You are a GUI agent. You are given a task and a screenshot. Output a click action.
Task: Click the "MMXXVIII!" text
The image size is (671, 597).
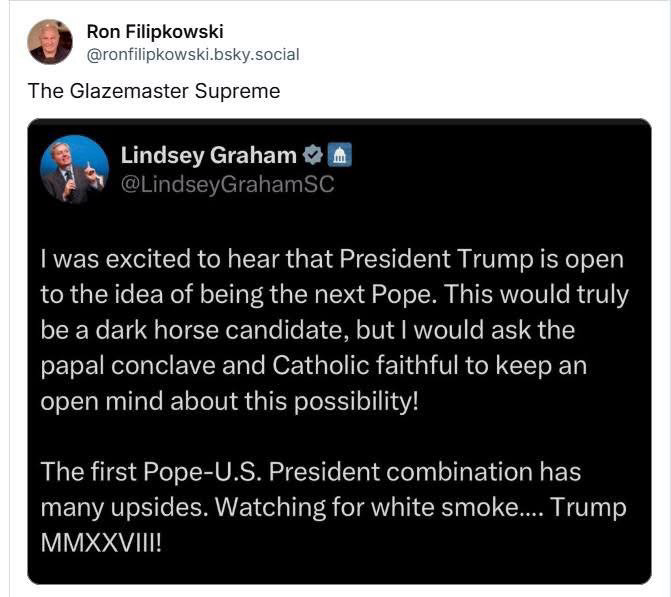(x=101, y=543)
